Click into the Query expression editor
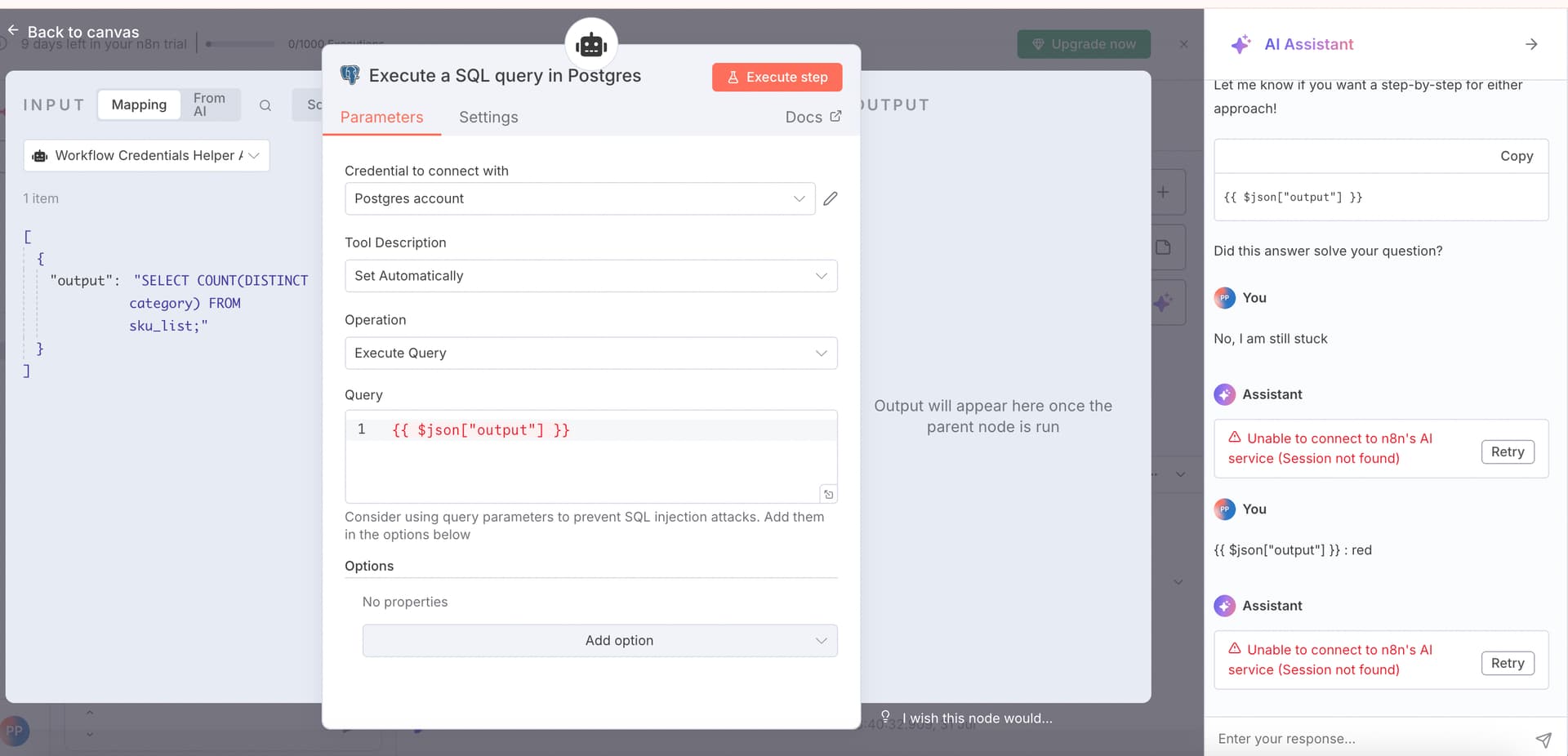 click(x=590, y=456)
